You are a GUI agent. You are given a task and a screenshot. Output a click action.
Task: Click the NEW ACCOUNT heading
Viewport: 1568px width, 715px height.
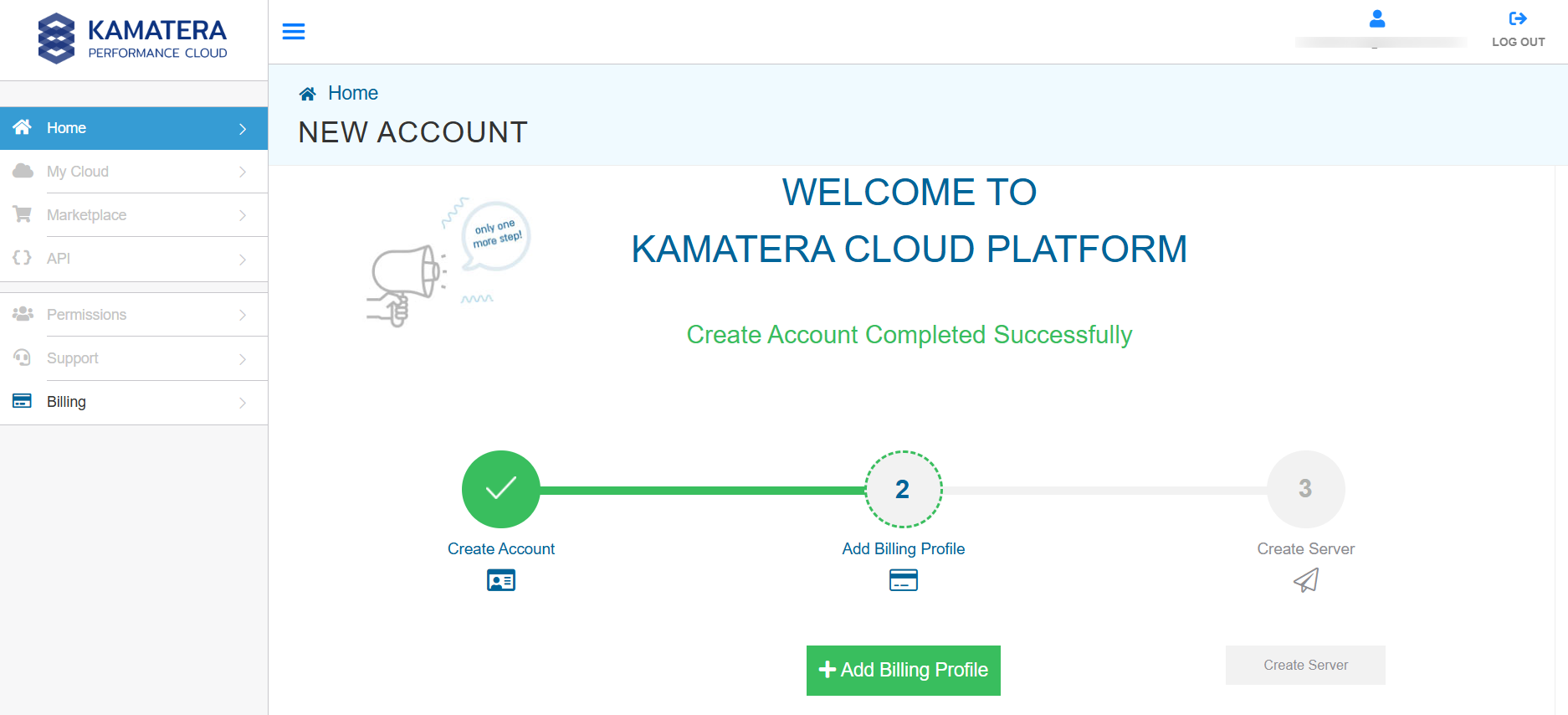[412, 132]
